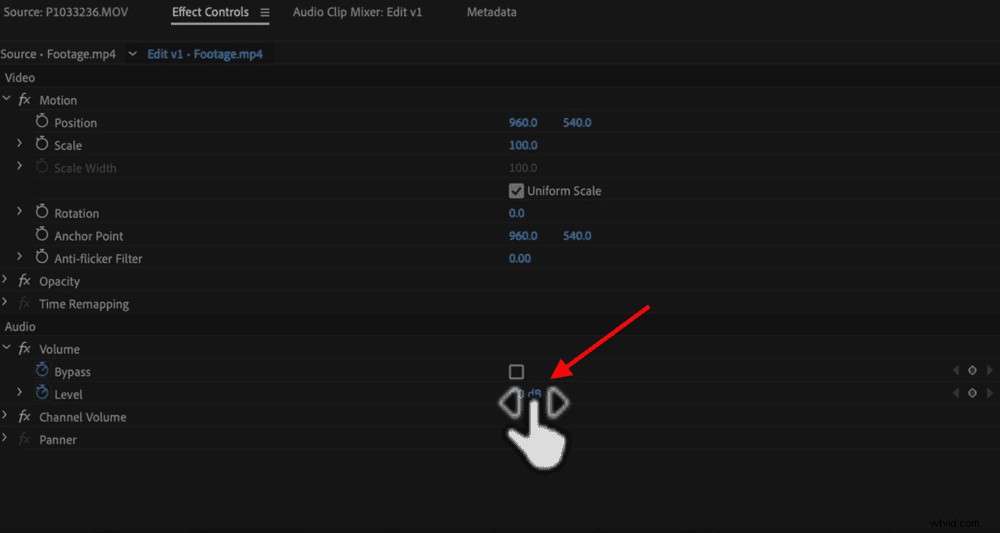This screenshot has width=1000, height=533.
Task: Toggle the Anti-flicker Filter stopwatch
Action: click(42, 257)
